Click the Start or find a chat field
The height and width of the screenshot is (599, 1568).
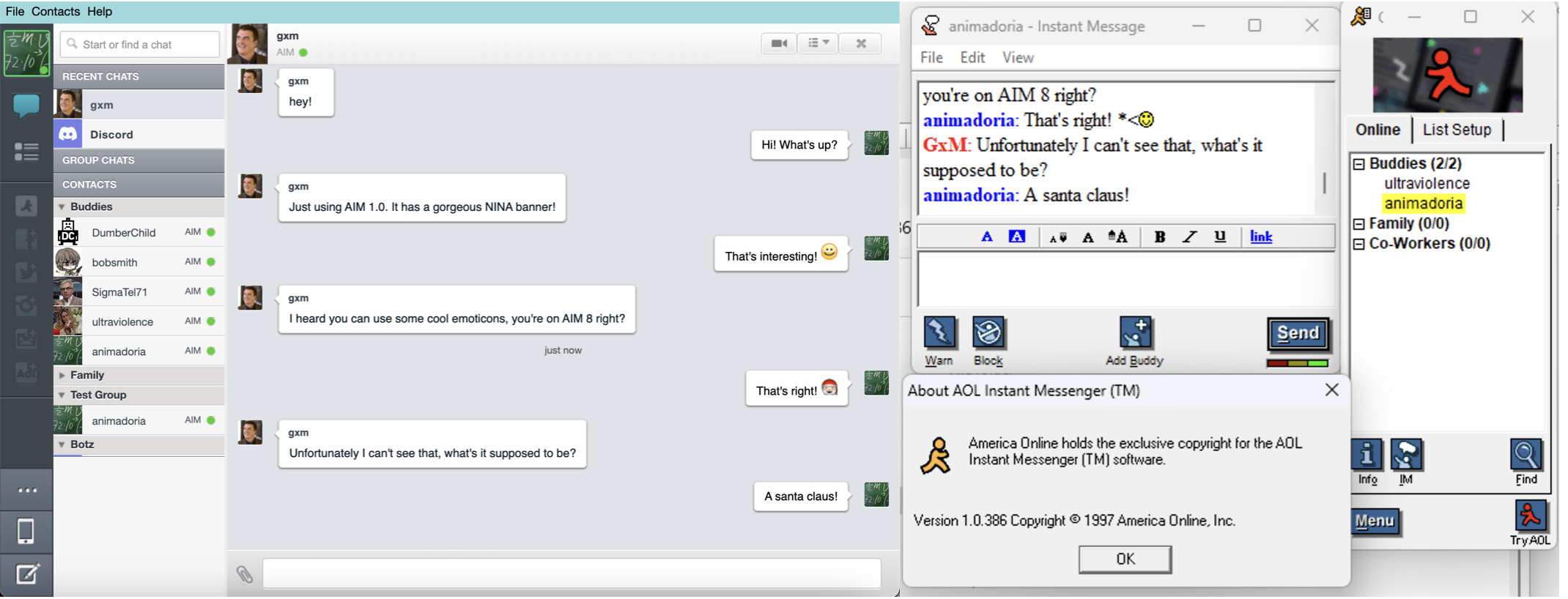click(x=140, y=45)
